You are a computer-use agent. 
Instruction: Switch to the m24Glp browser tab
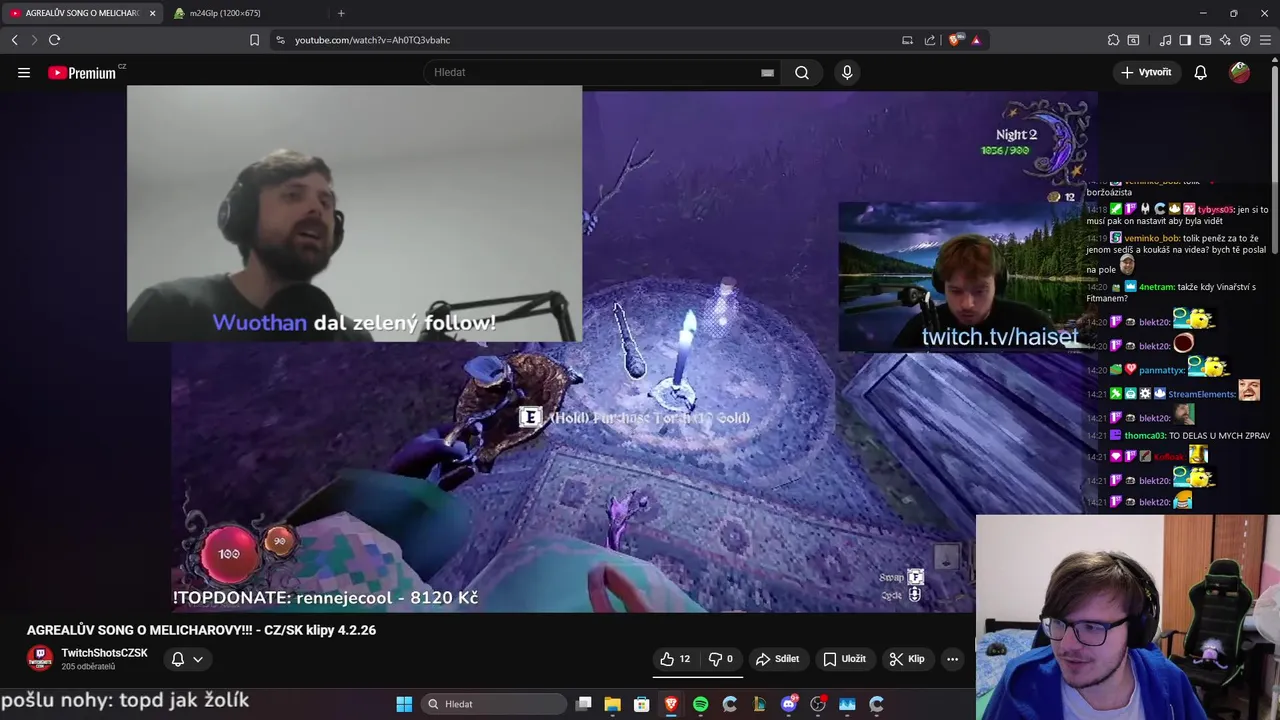point(225,13)
